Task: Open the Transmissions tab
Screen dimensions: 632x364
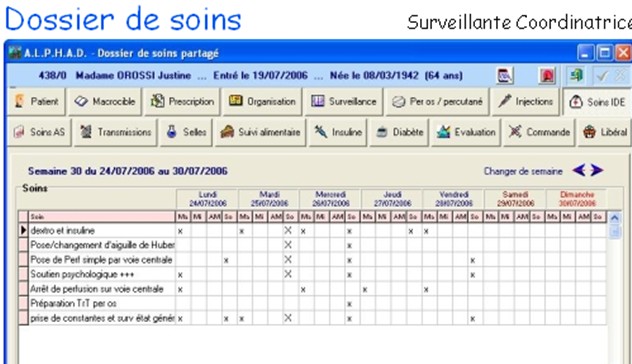Action: point(116,132)
